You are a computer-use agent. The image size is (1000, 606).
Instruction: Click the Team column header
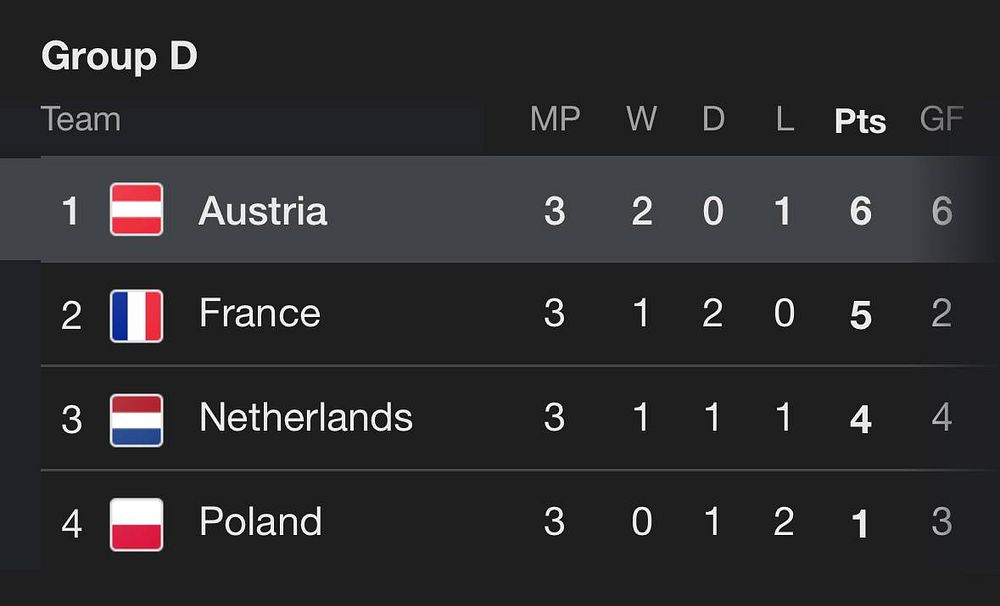coord(81,119)
